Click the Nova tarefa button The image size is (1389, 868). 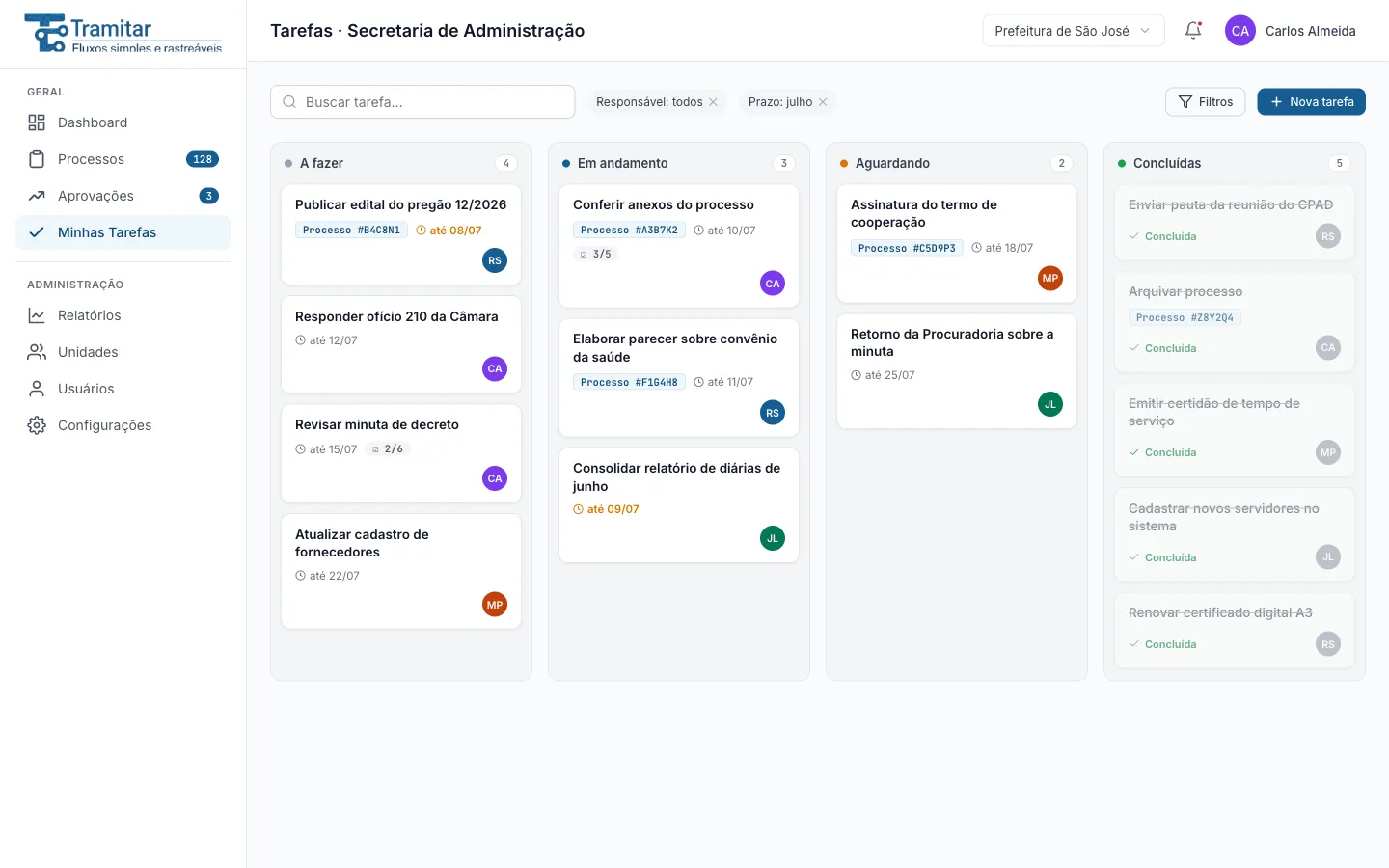pyautogui.click(x=1311, y=102)
